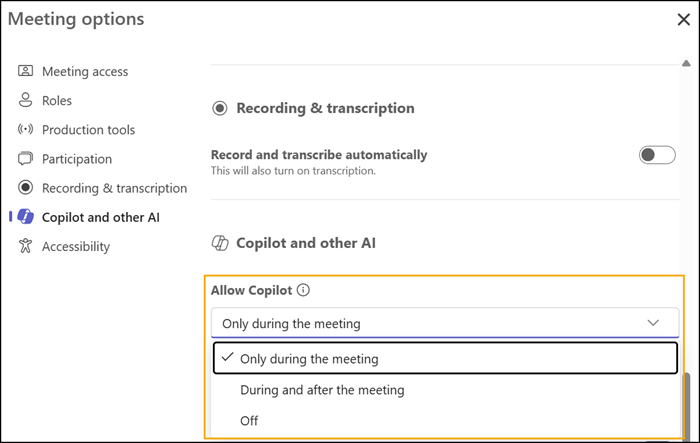Click the Participation chat icon
This screenshot has width=700, height=443.
pyautogui.click(x=25, y=159)
